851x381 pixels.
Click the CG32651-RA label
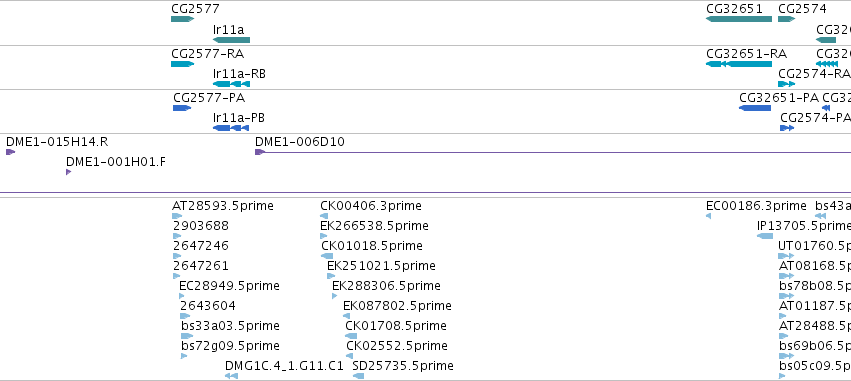coord(746,54)
